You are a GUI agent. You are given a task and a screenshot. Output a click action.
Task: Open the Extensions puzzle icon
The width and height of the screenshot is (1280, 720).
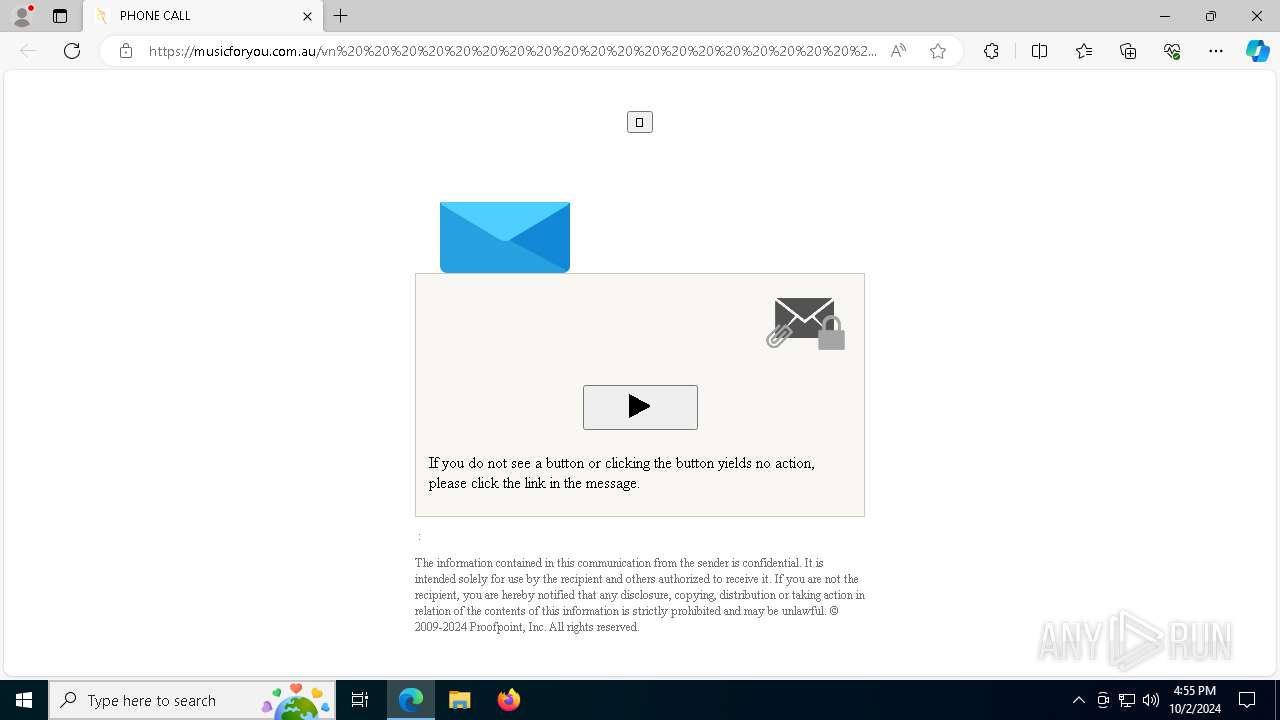pos(991,51)
